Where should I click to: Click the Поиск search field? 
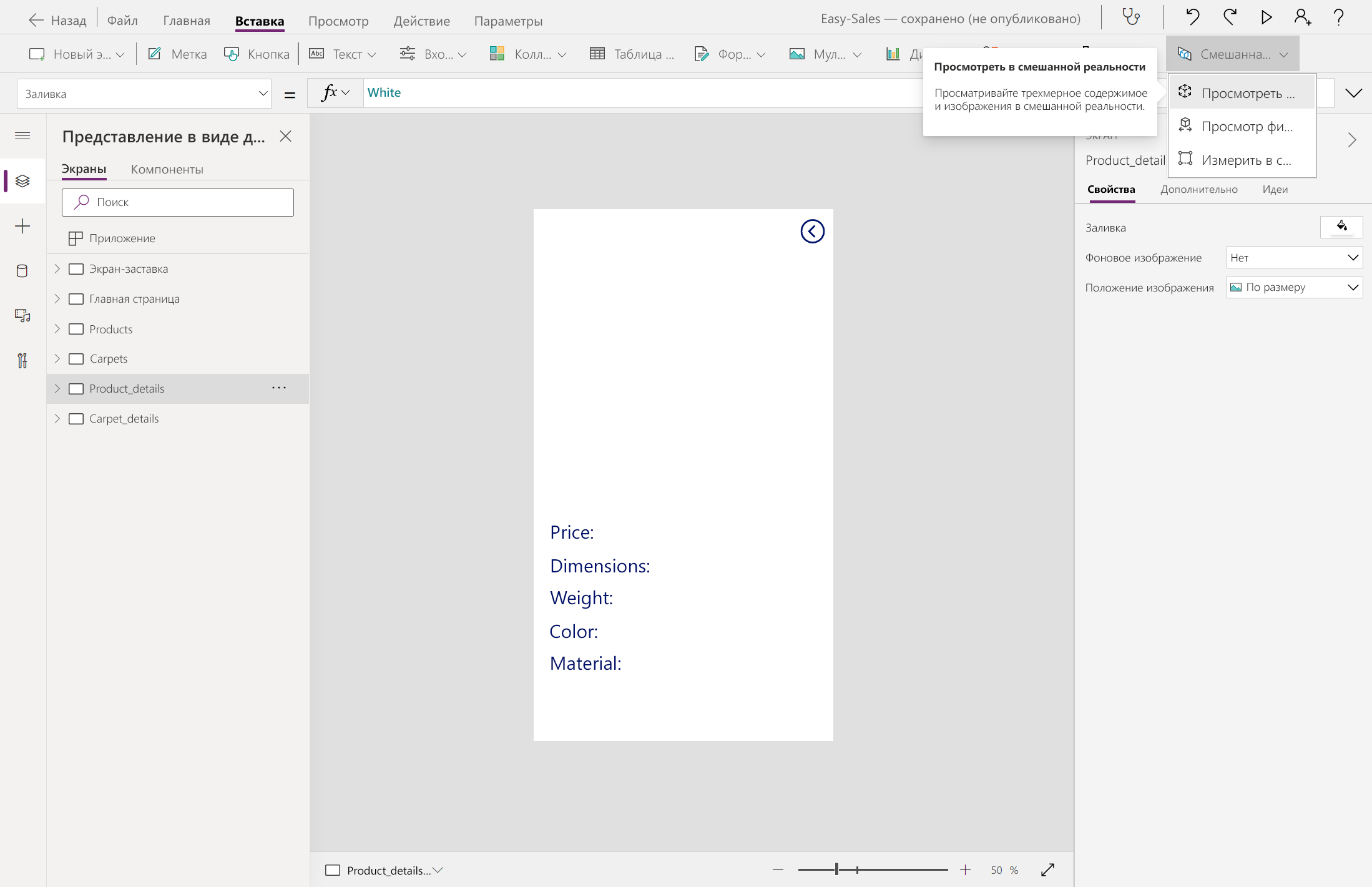tap(178, 202)
